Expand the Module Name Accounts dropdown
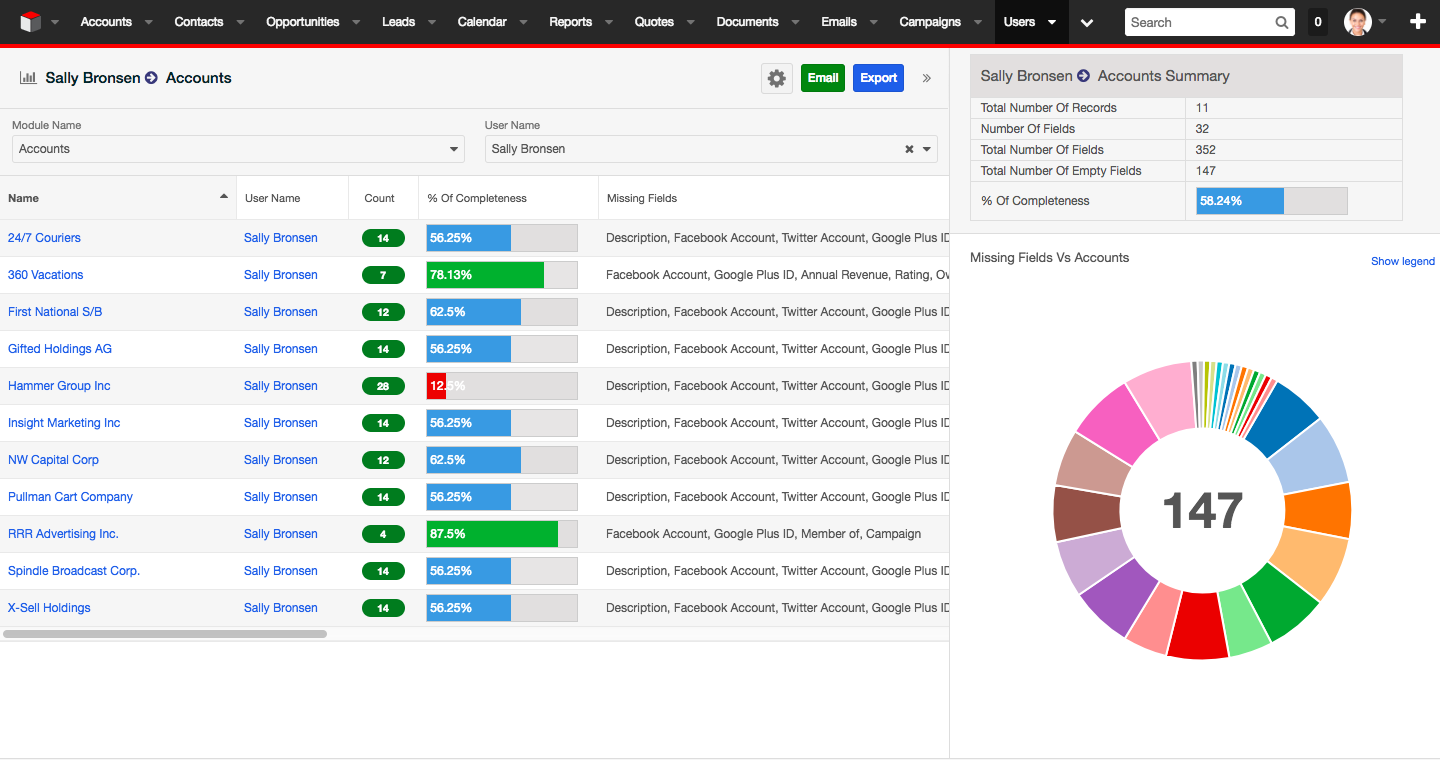 click(x=454, y=149)
